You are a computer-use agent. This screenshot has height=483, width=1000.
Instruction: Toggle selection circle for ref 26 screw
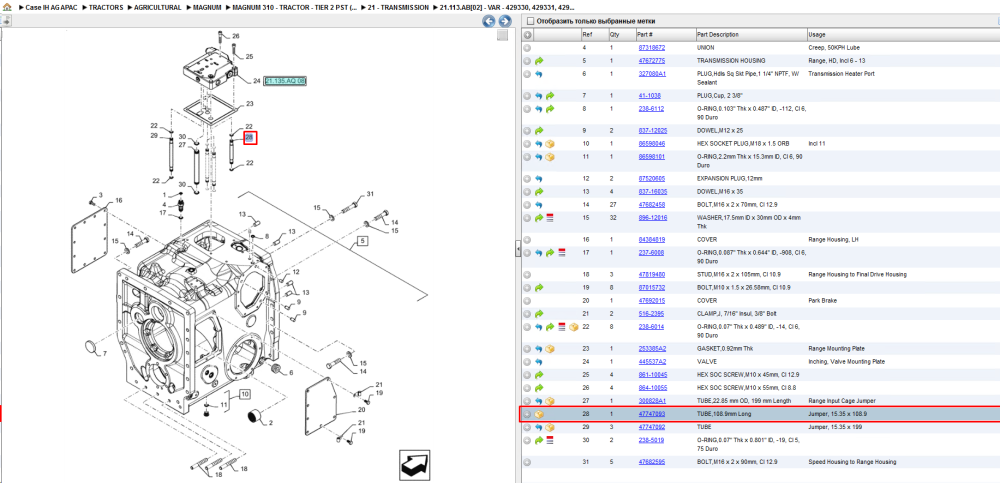point(527,388)
